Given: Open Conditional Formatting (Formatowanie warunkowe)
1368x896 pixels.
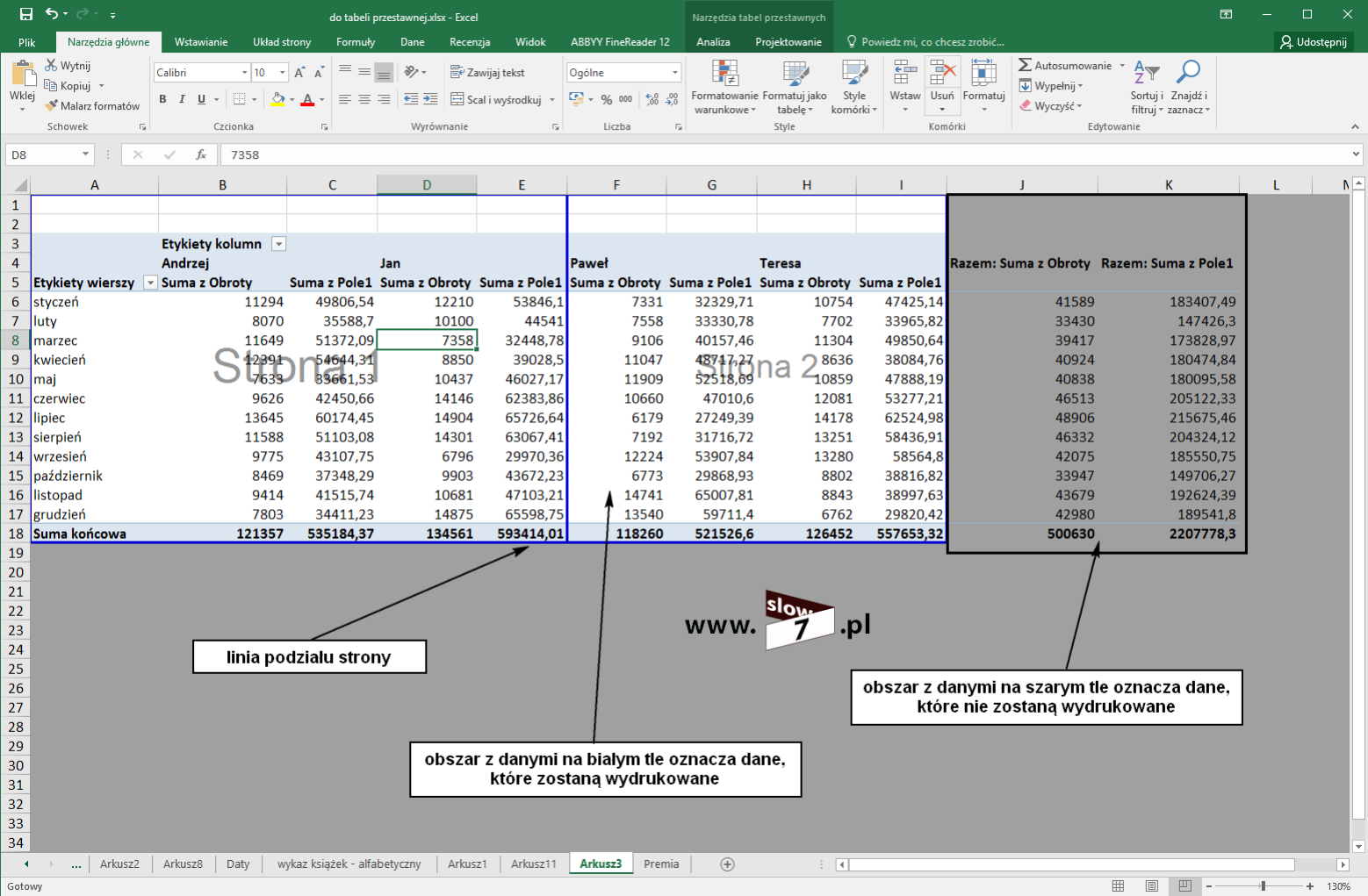Looking at the screenshot, I should (724, 87).
